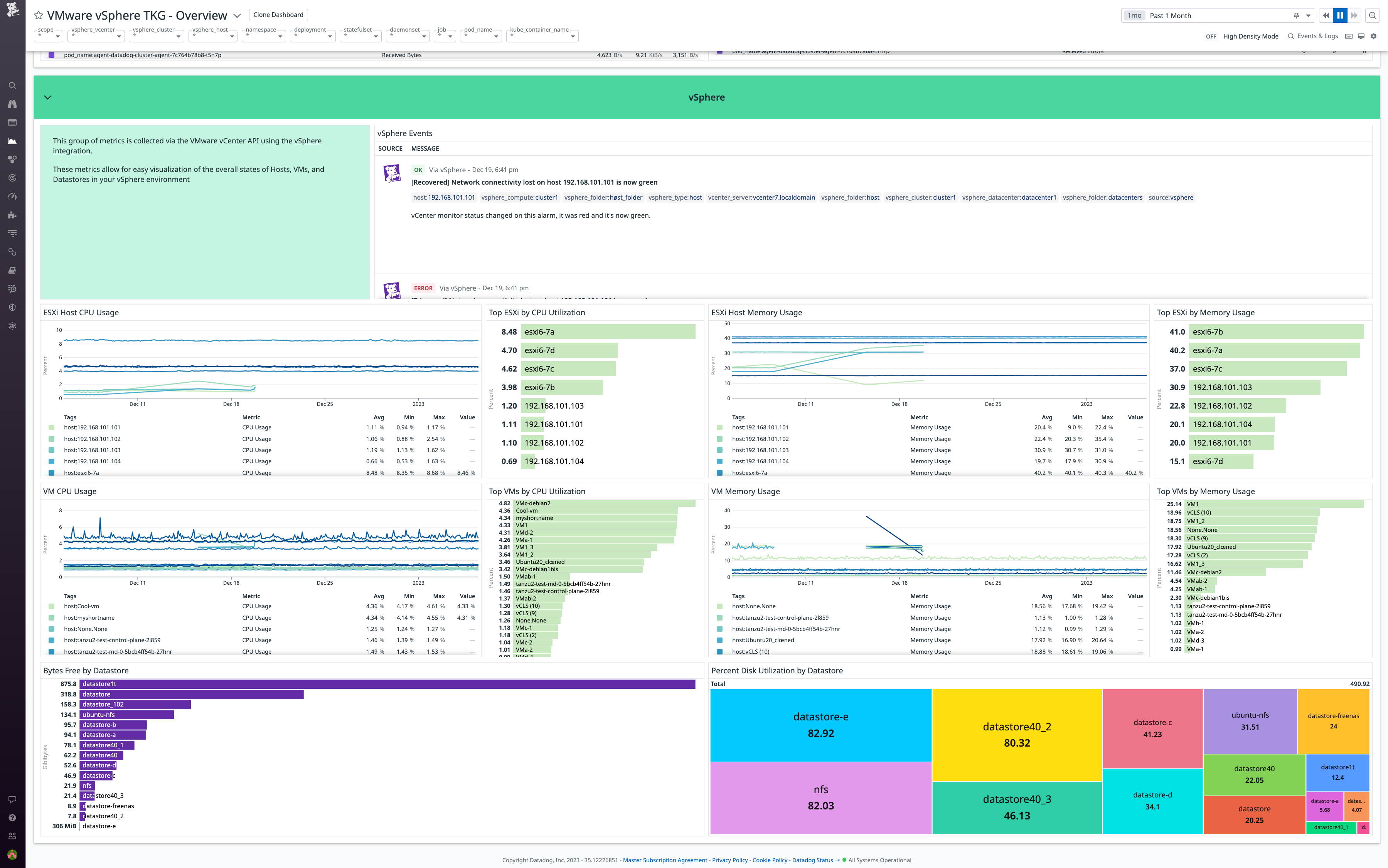Image resolution: width=1388 pixels, height=868 pixels.
Task: Click the Clone Dashboard button
Action: pyautogui.click(x=278, y=15)
